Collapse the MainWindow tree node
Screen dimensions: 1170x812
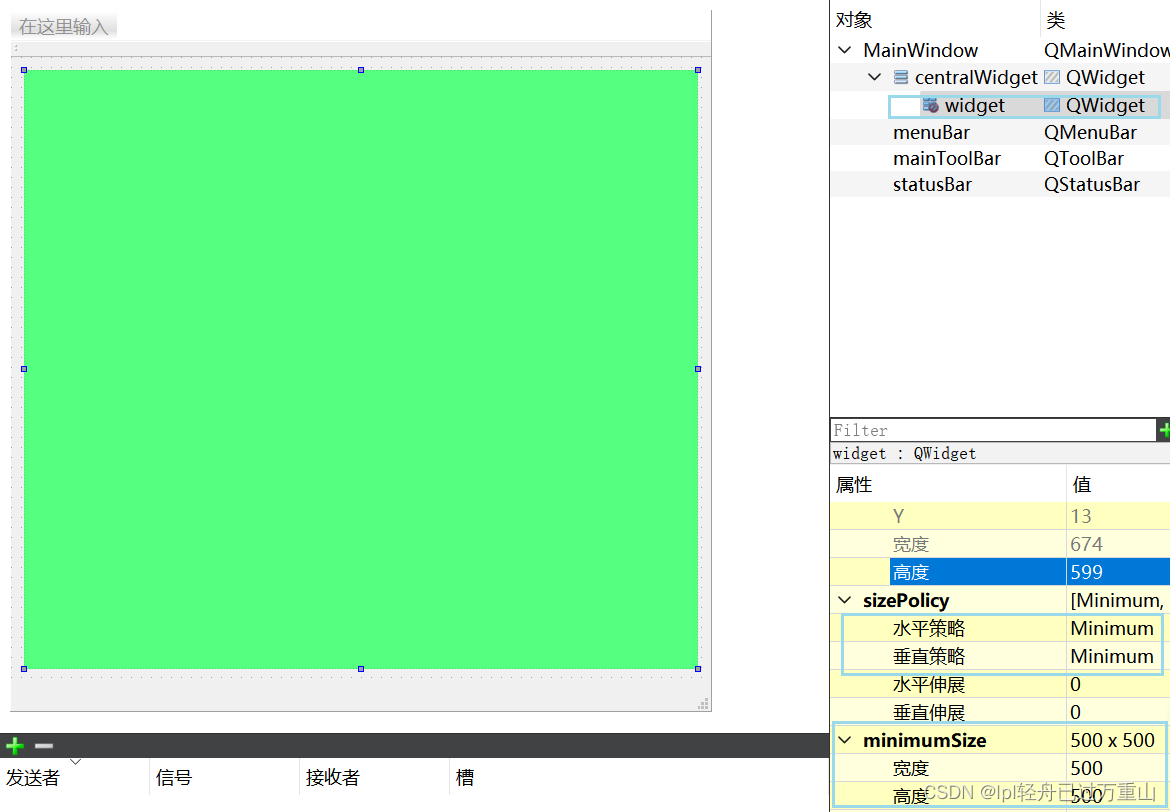[x=843, y=50]
